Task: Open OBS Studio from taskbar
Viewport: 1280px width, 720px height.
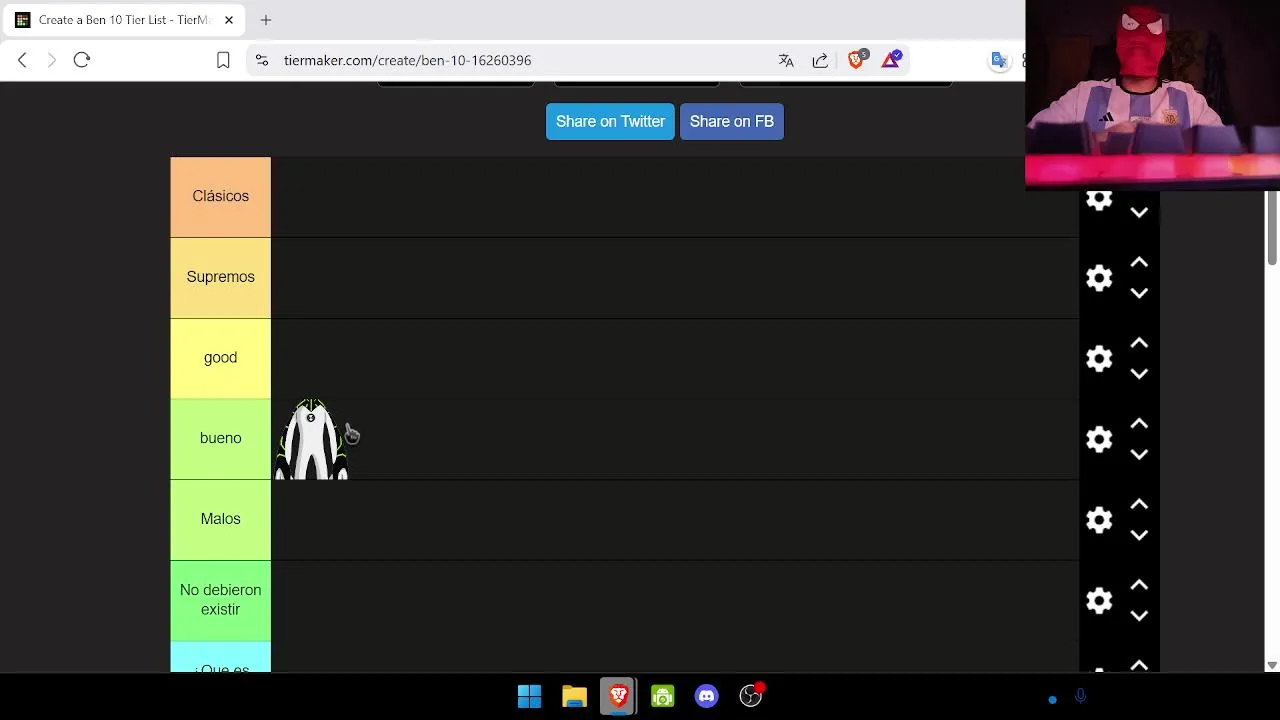Action: 751,696
